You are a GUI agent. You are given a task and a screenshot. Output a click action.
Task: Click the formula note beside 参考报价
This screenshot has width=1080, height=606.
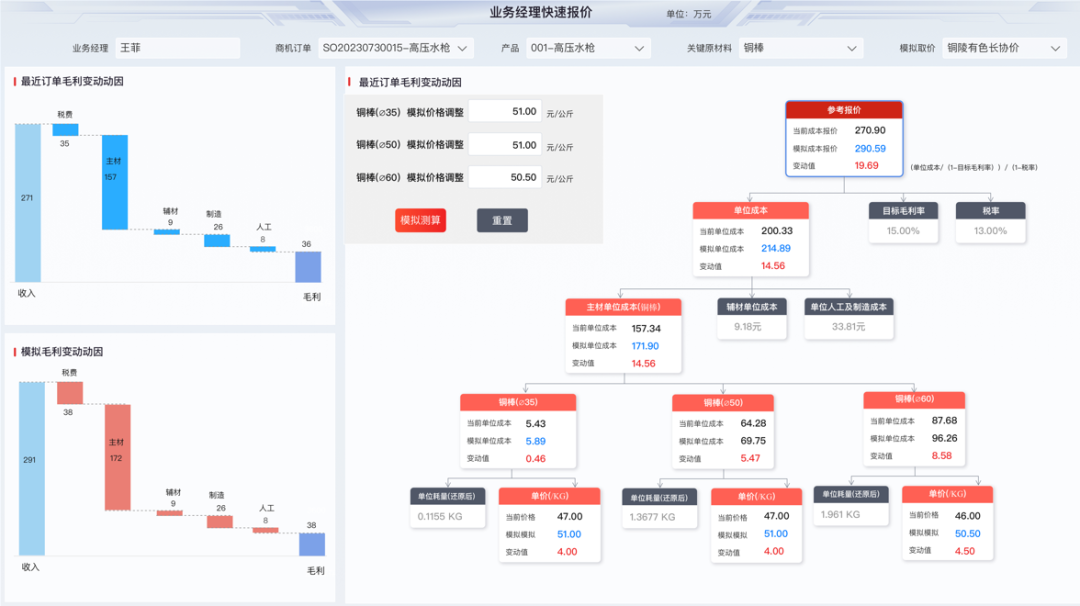click(x=974, y=167)
